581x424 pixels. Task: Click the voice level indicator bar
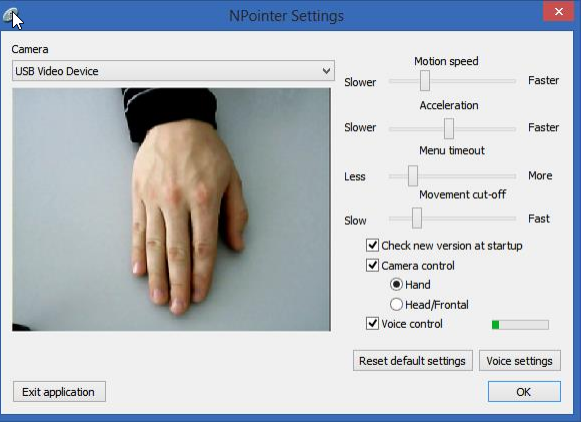point(520,325)
